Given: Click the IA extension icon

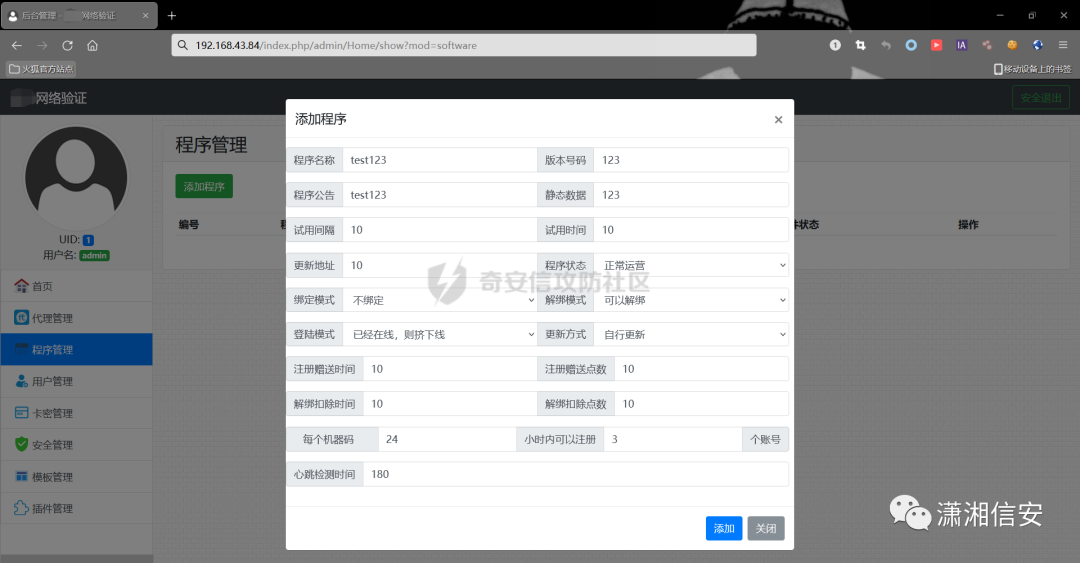Looking at the screenshot, I should coord(962,45).
